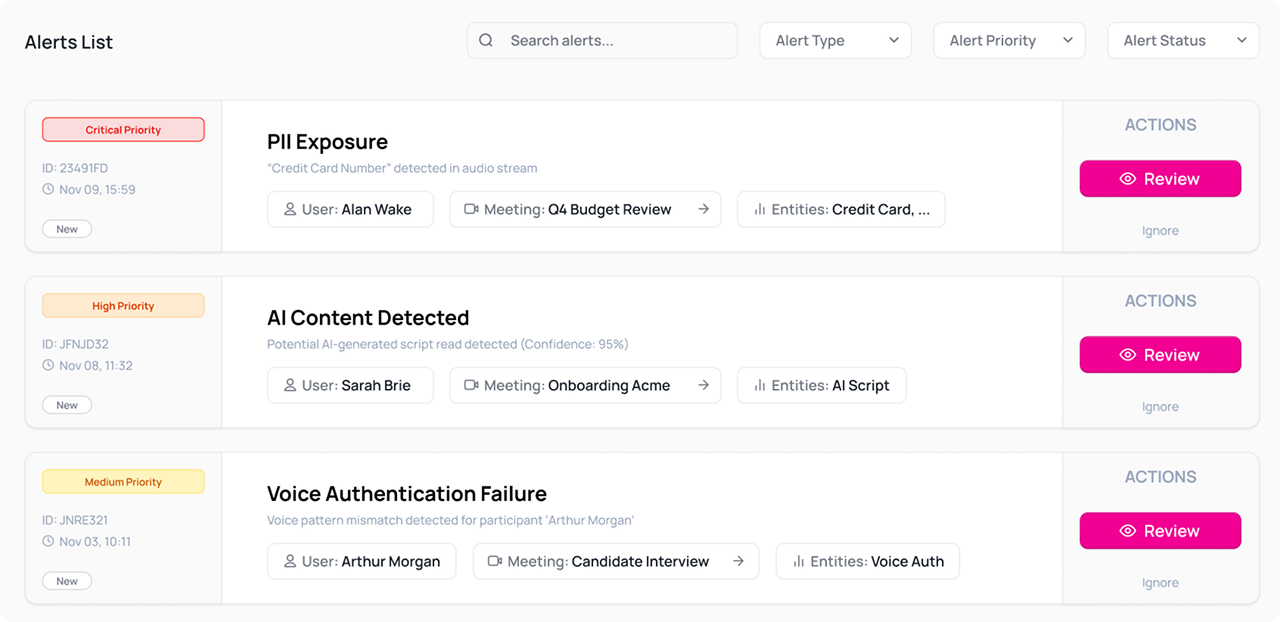Review the AI Content Detected alert
This screenshot has width=1280, height=622.
pos(1160,355)
